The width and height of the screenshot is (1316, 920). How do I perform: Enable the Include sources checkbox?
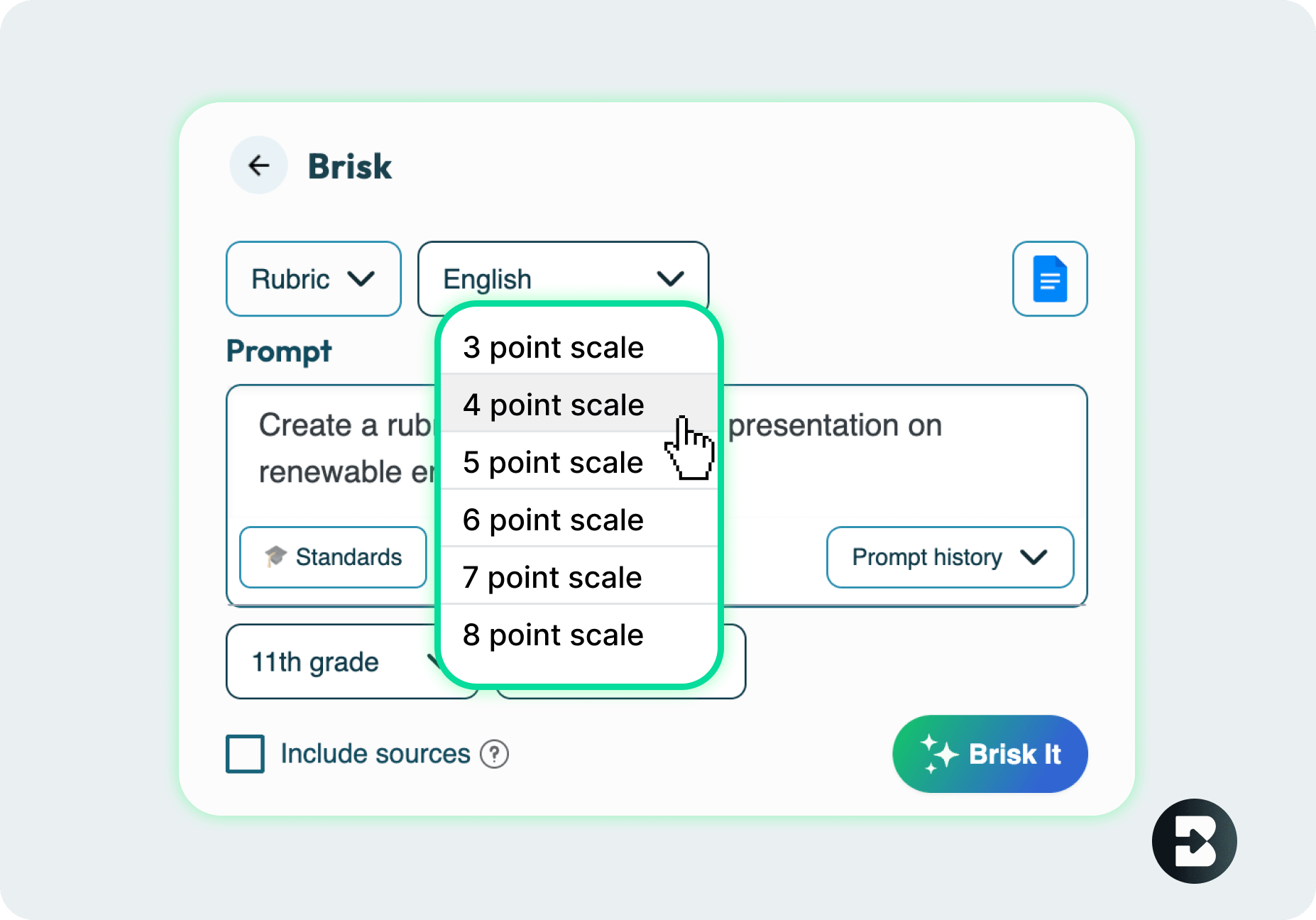click(x=245, y=754)
